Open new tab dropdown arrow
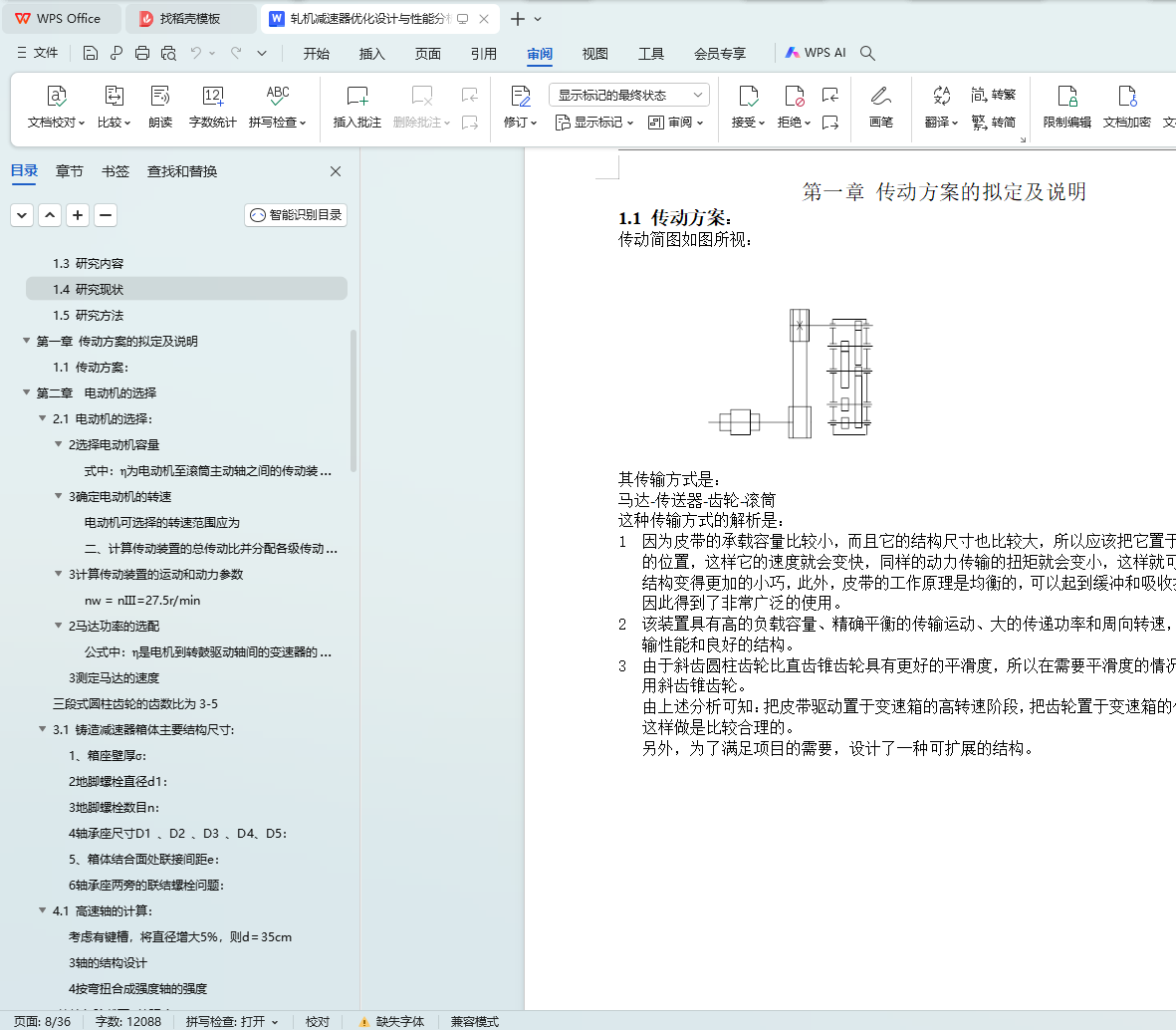This screenshot has height=1030, width=1176. (x=538, y=19)
